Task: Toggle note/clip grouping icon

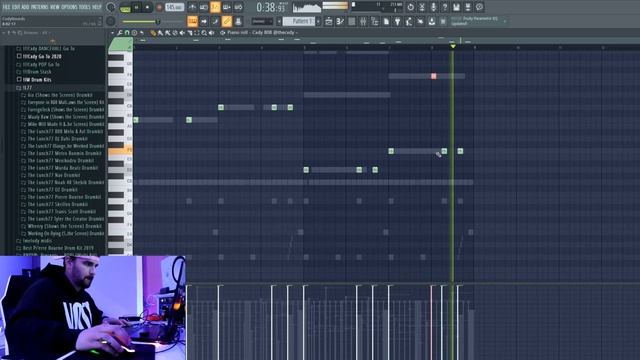Action: (x=215, y=21)
